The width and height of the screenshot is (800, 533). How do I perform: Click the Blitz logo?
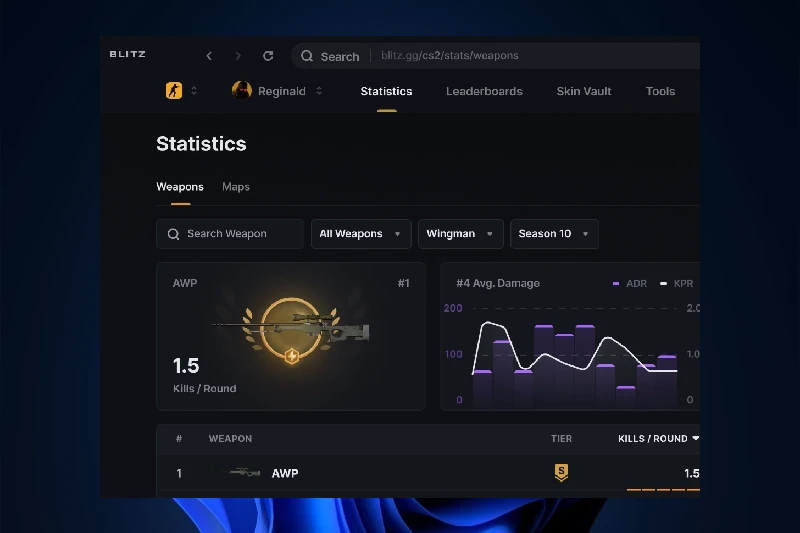pos(127,54)
